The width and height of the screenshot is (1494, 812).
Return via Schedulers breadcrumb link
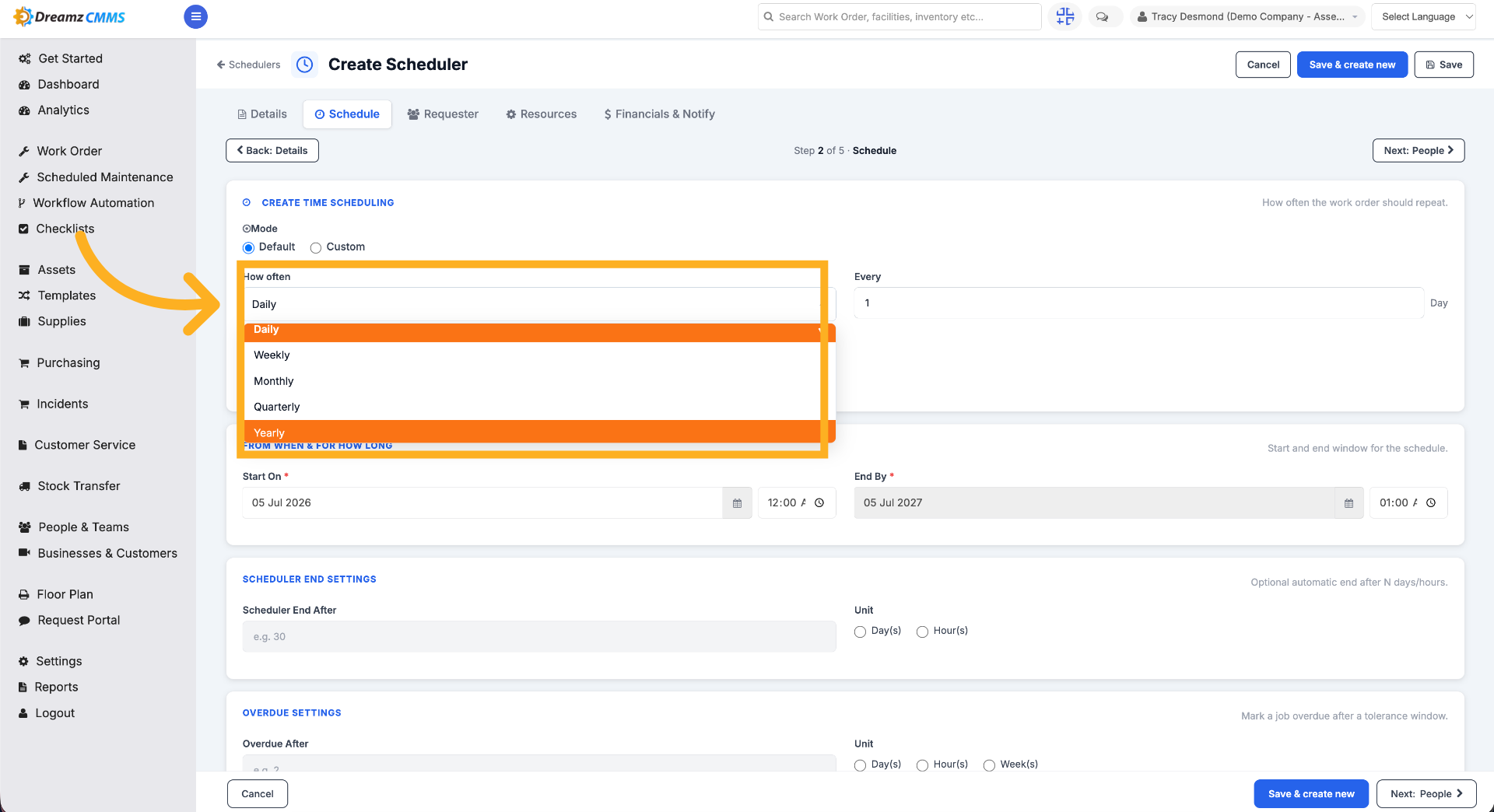pyautogui.click(x=248, y=65)
